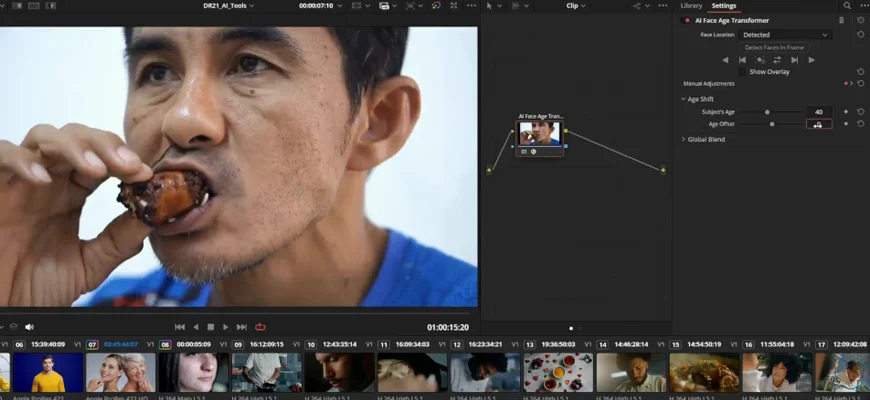Expand the Manual Adjustments section arrow
Screen dimensions: 870x400
point(852,84)
